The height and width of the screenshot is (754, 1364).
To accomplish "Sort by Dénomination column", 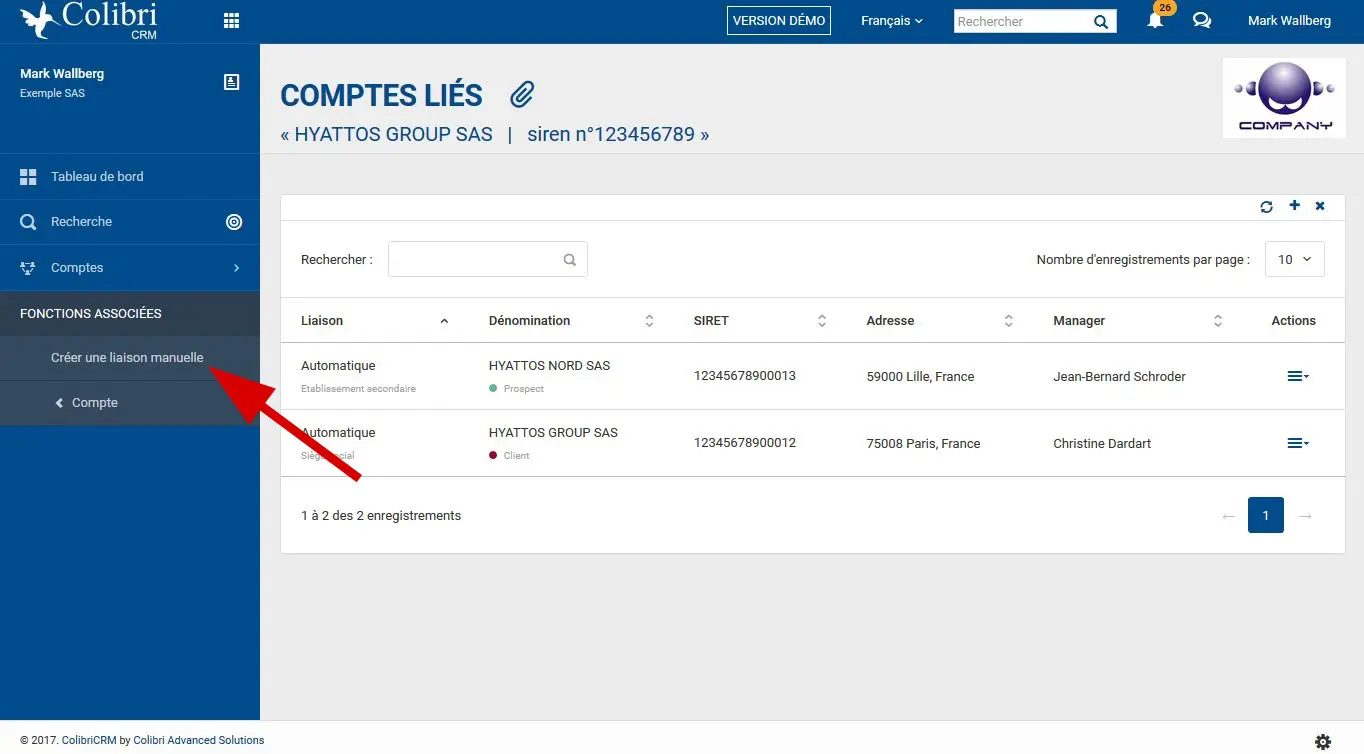I will point(571,321).
